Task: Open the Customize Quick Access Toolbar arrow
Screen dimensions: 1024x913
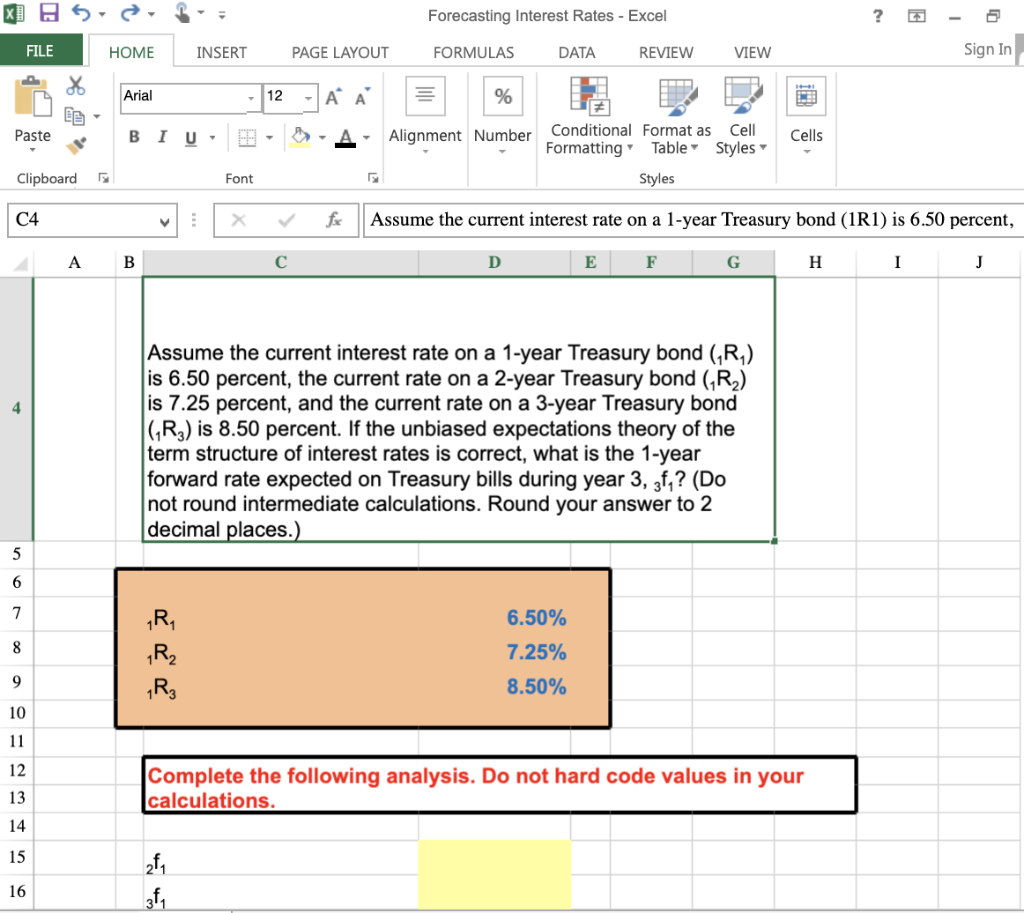Action: click(222, 14)
